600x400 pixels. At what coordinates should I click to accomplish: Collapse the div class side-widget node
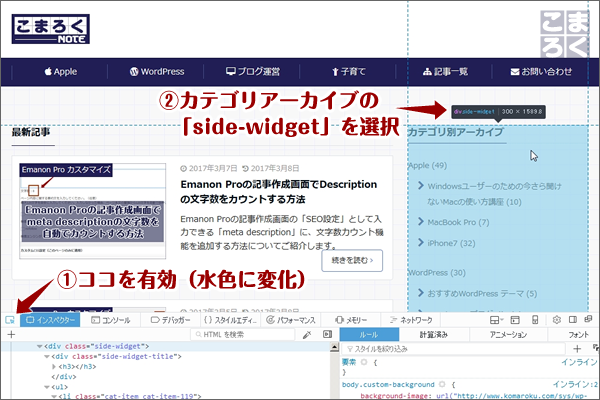[x=39, y=346]
